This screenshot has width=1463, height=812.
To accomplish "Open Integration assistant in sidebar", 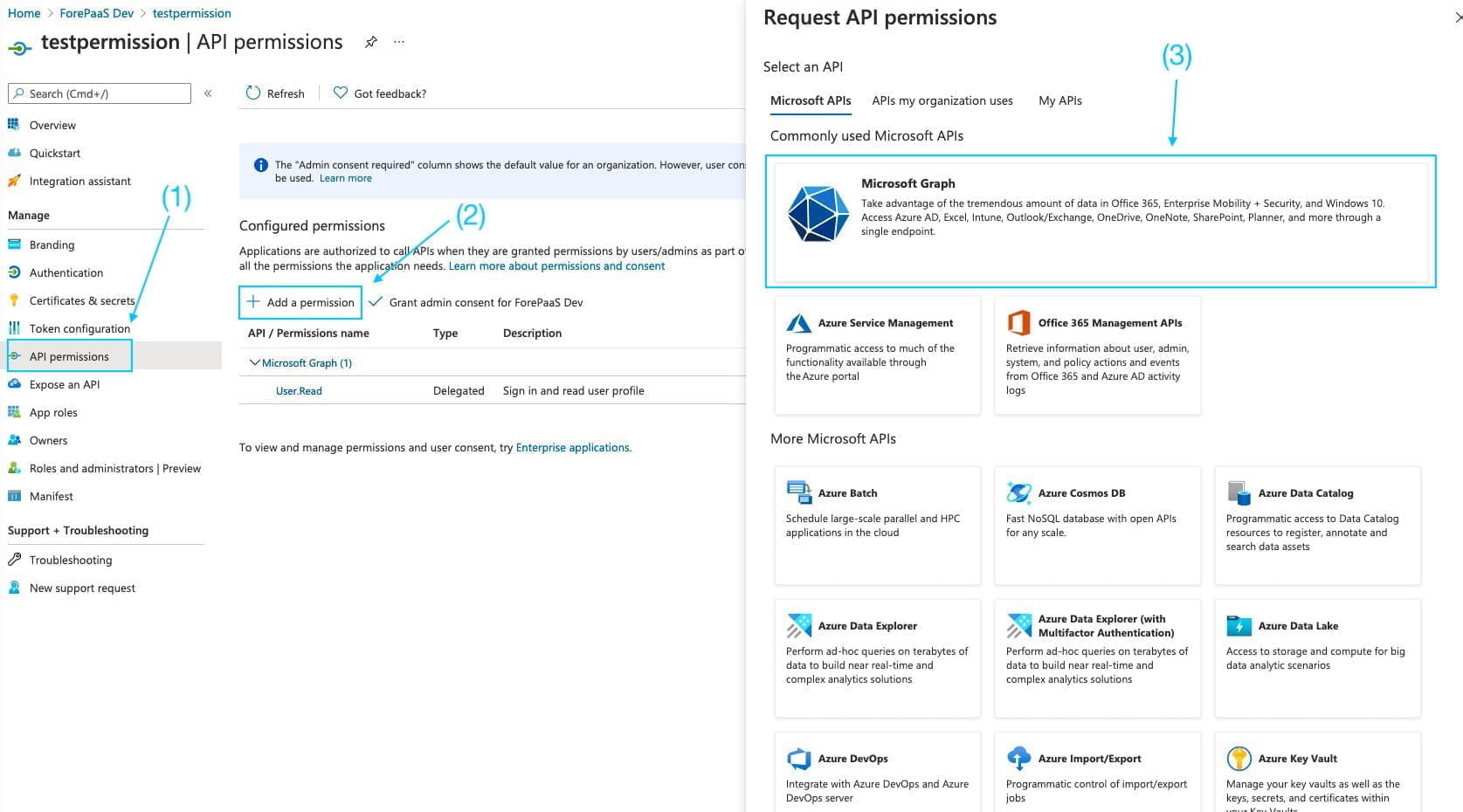I will [x=79, y=181].
